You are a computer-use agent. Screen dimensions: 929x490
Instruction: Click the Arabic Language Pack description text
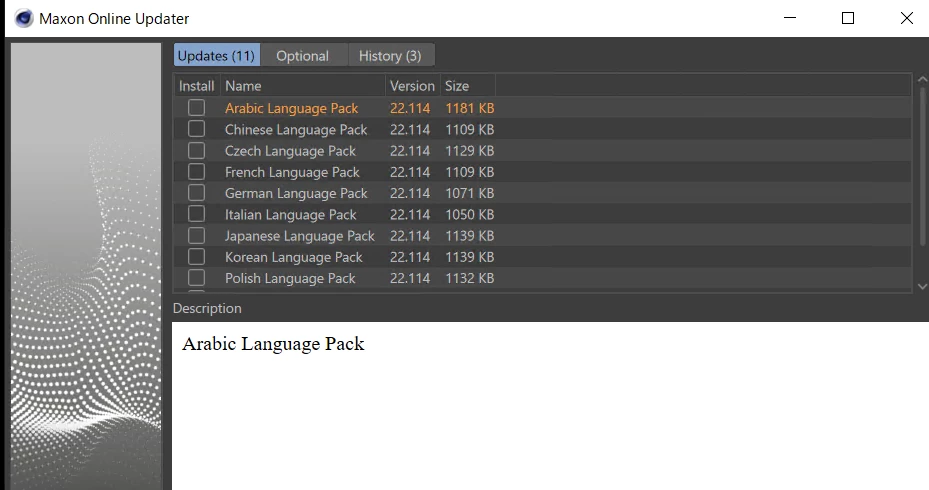(x=273, y=344)
